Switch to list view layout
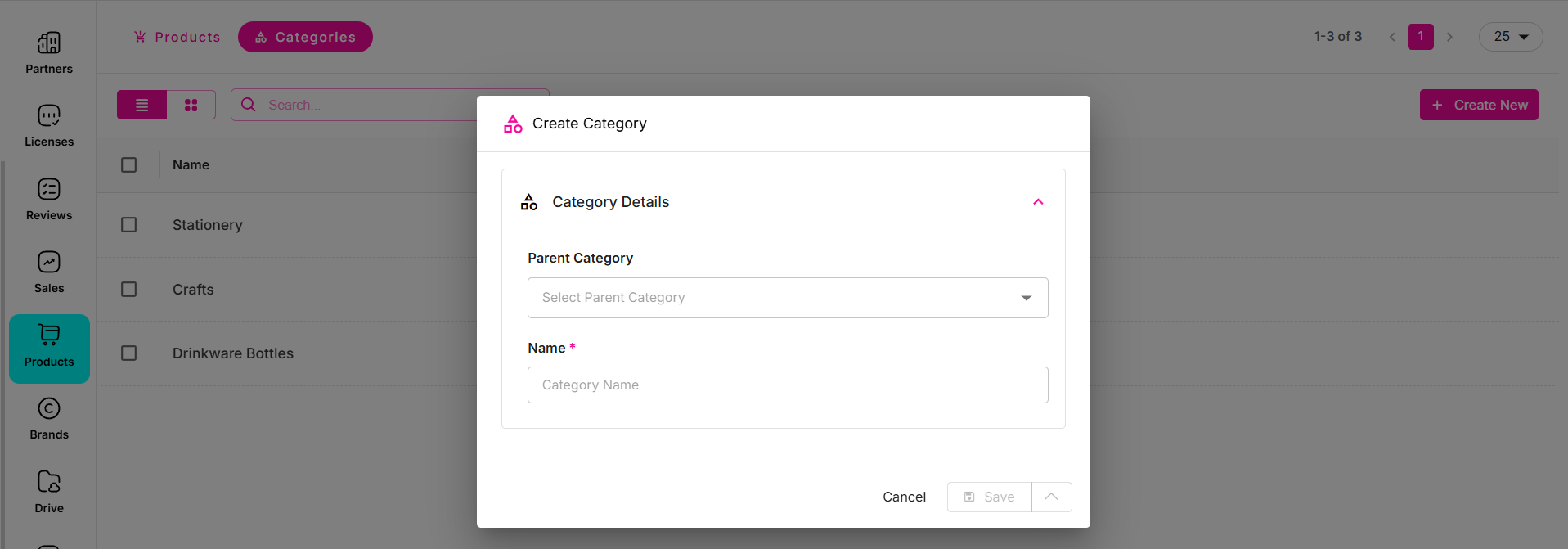Image resolution: width=1568 pixels, height=549 pixels. (x=142, y=105)
